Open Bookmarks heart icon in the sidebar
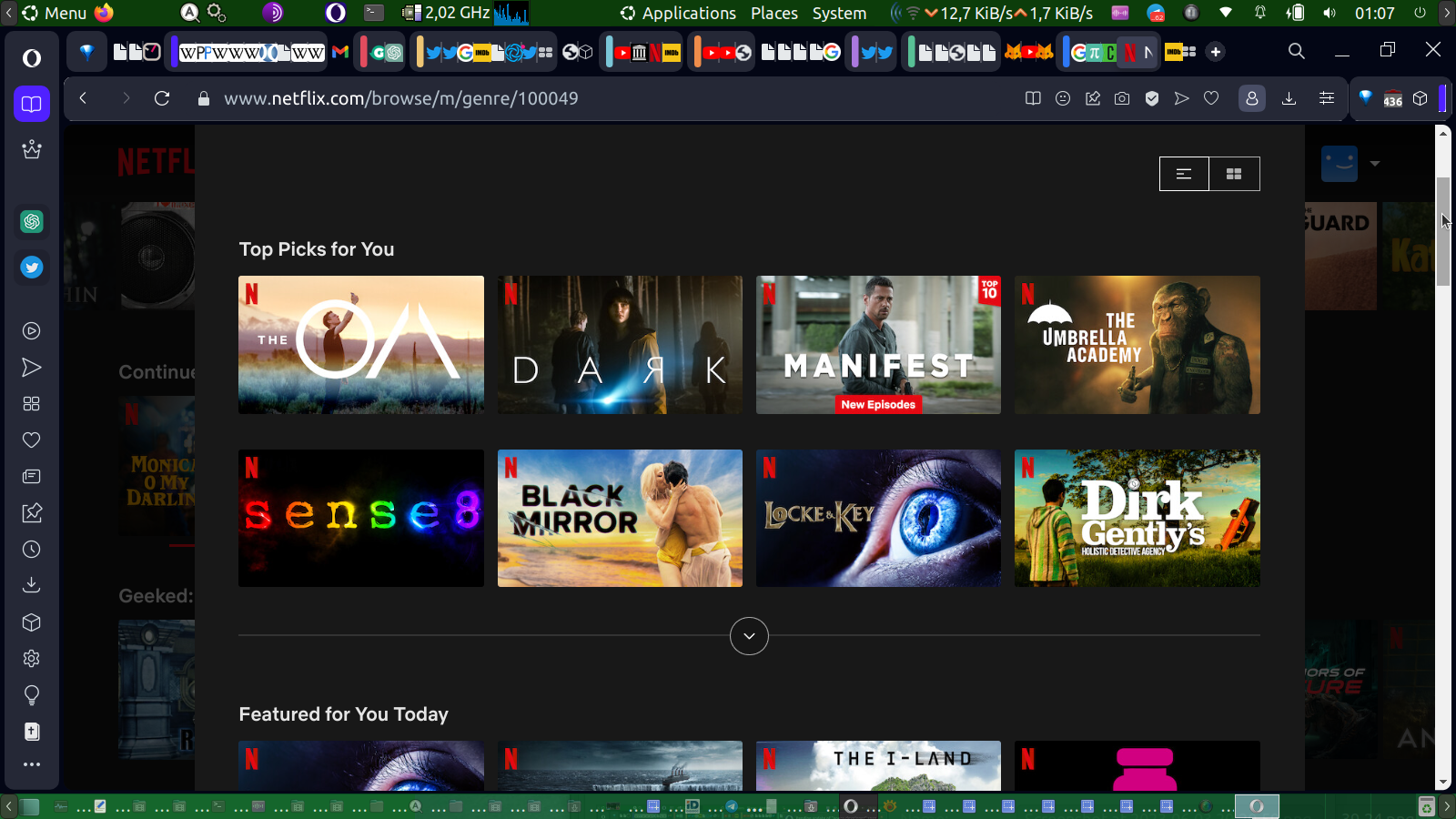Screen dimensions: 1456x819 [32, 440]
